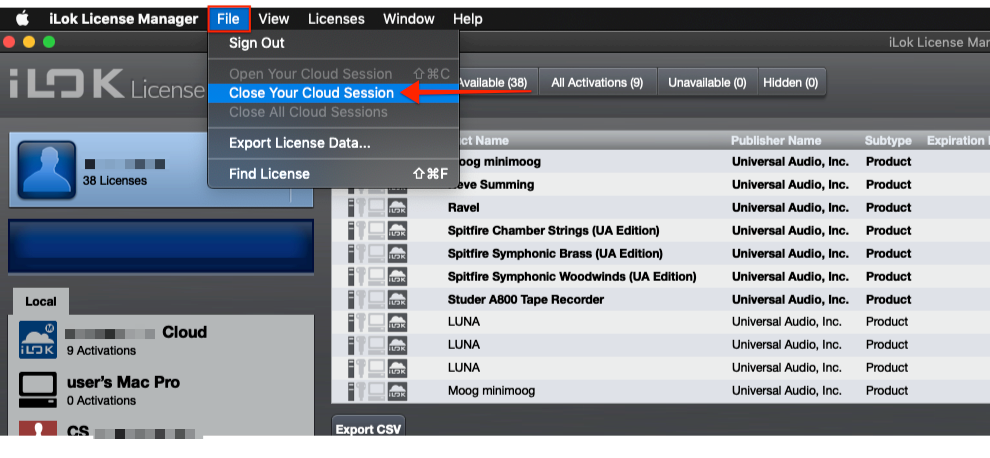Switch to All Activations (9) tab
This screenshot has width=990, height=458.
pos(597,83)
